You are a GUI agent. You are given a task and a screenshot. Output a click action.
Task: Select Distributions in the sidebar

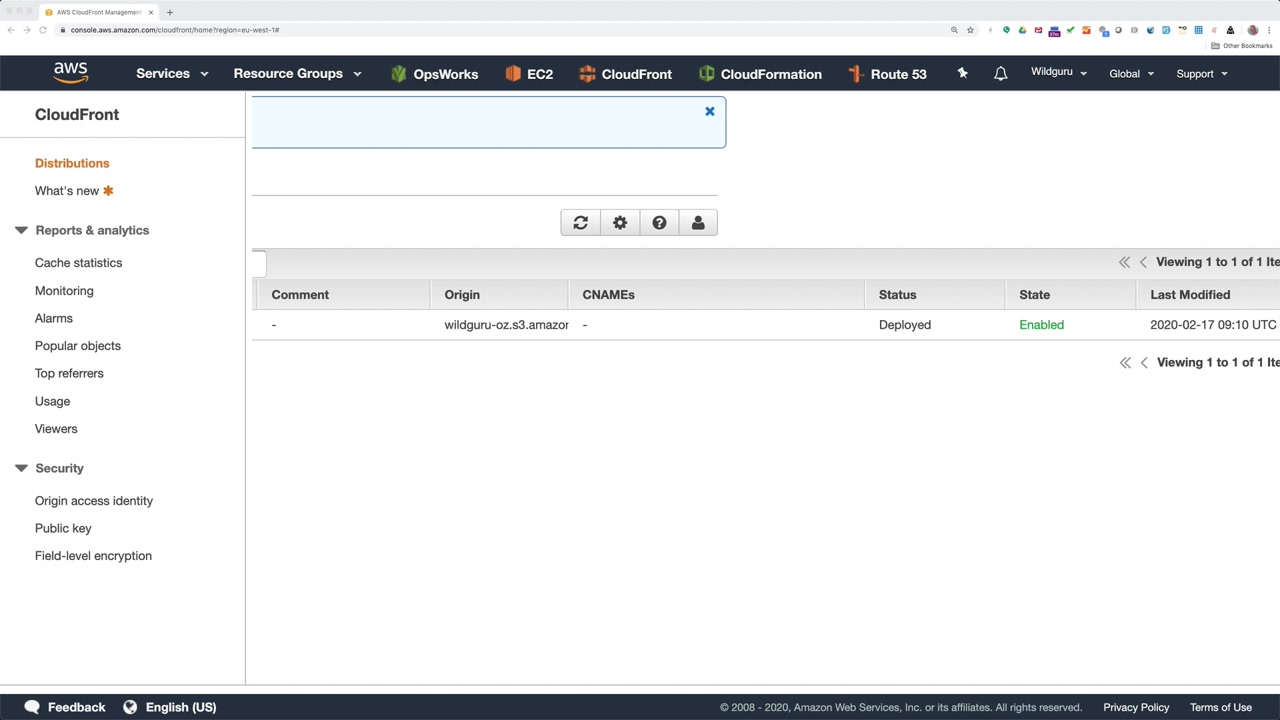[72, 163]
